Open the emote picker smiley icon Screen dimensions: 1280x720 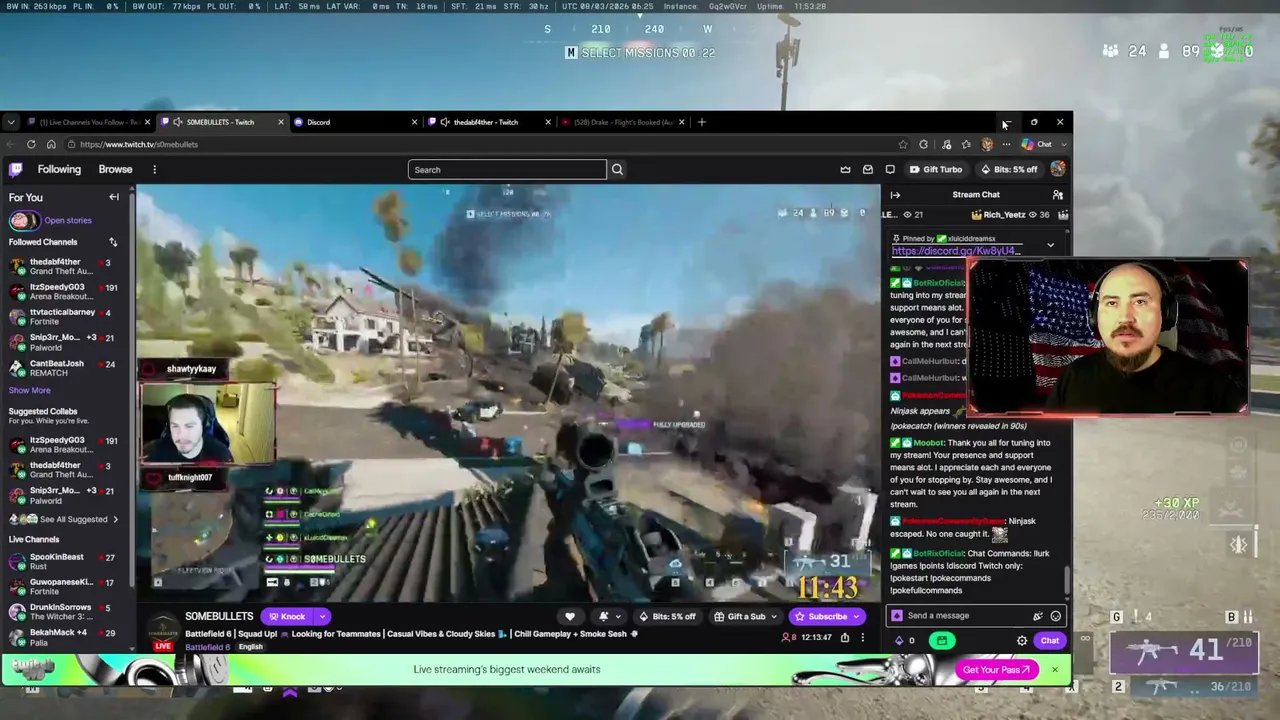click(1055, 616)
